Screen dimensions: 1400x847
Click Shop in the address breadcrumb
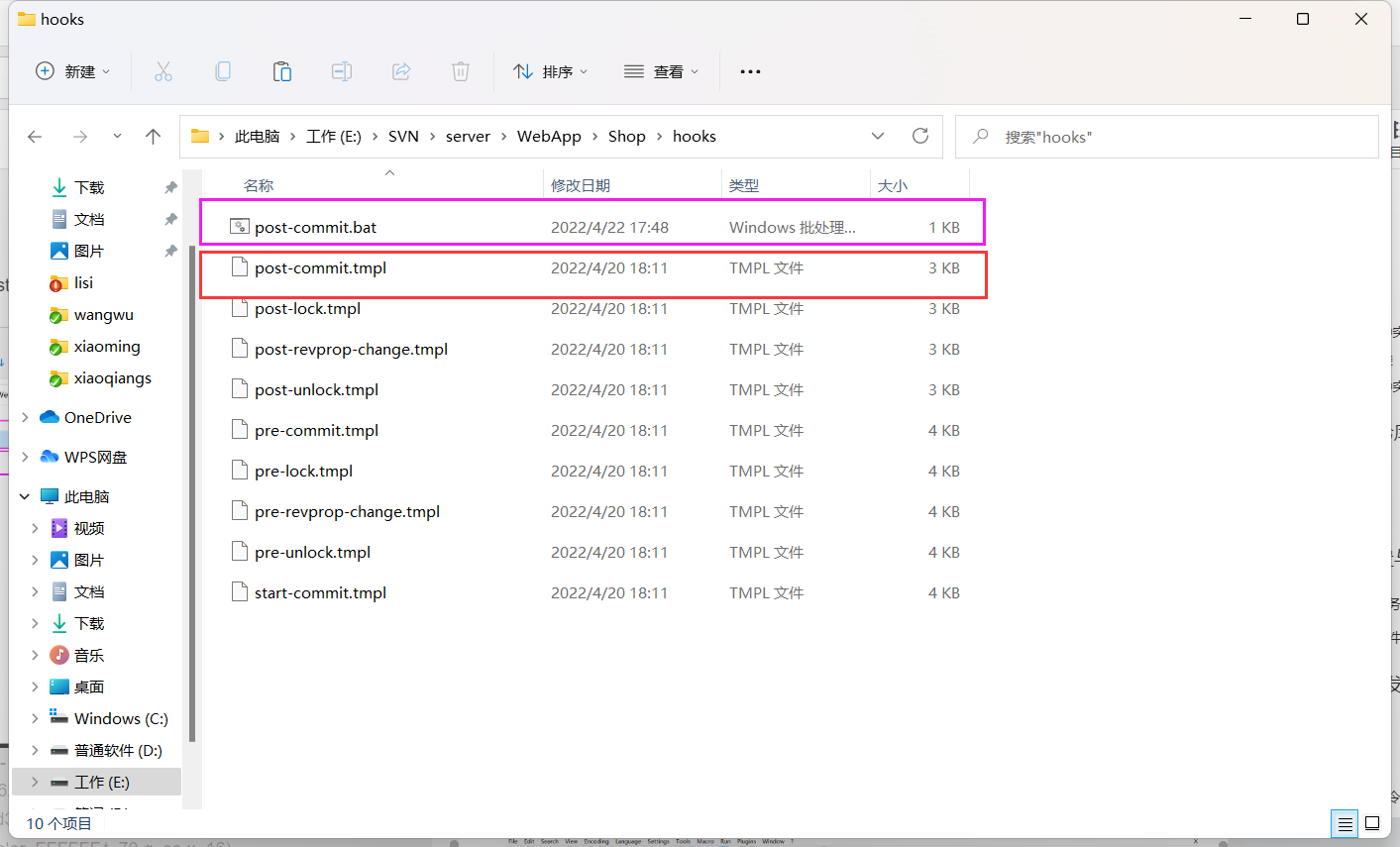pos(626,136)
